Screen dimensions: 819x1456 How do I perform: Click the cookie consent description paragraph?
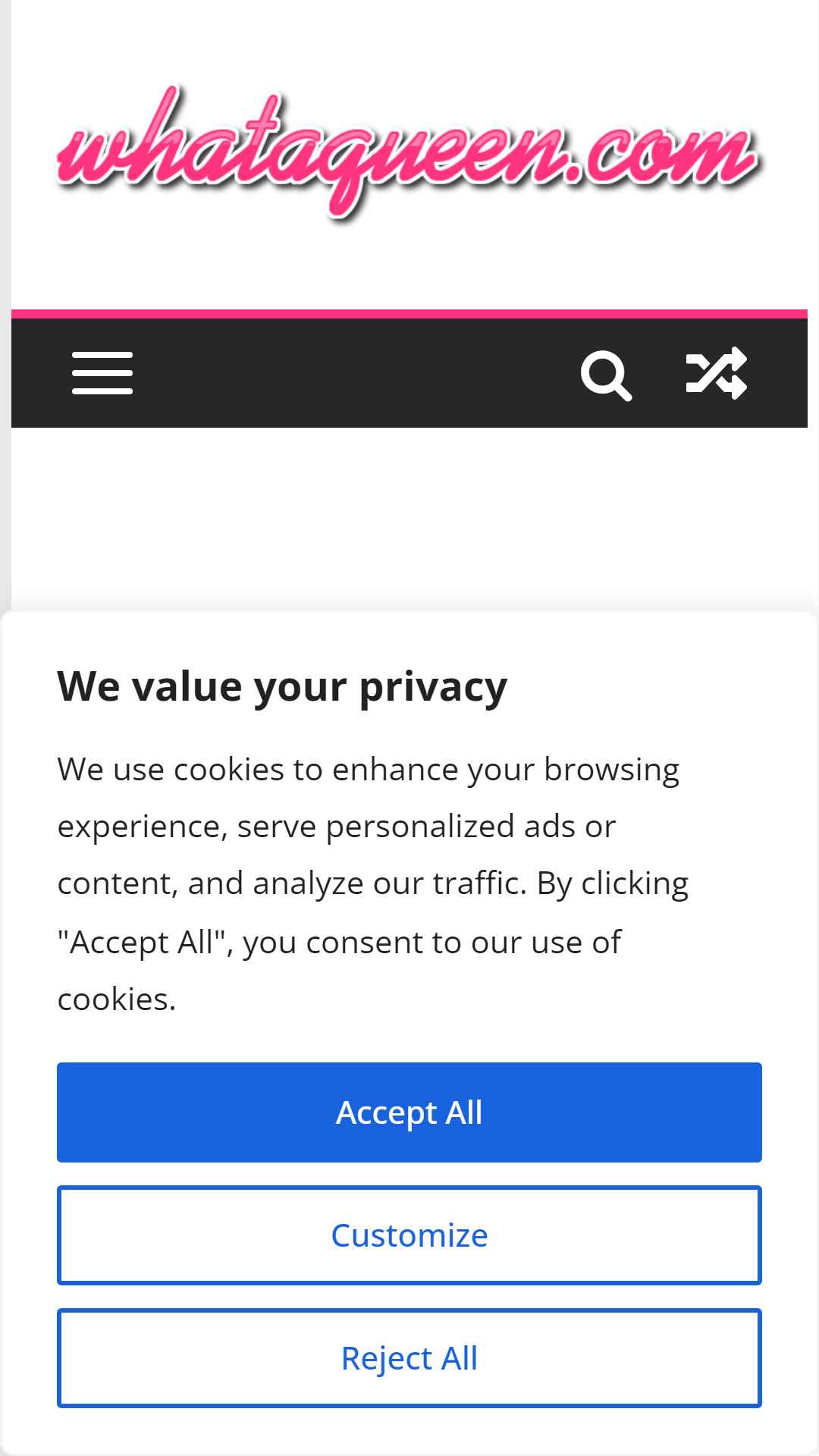tap(373, 883)
